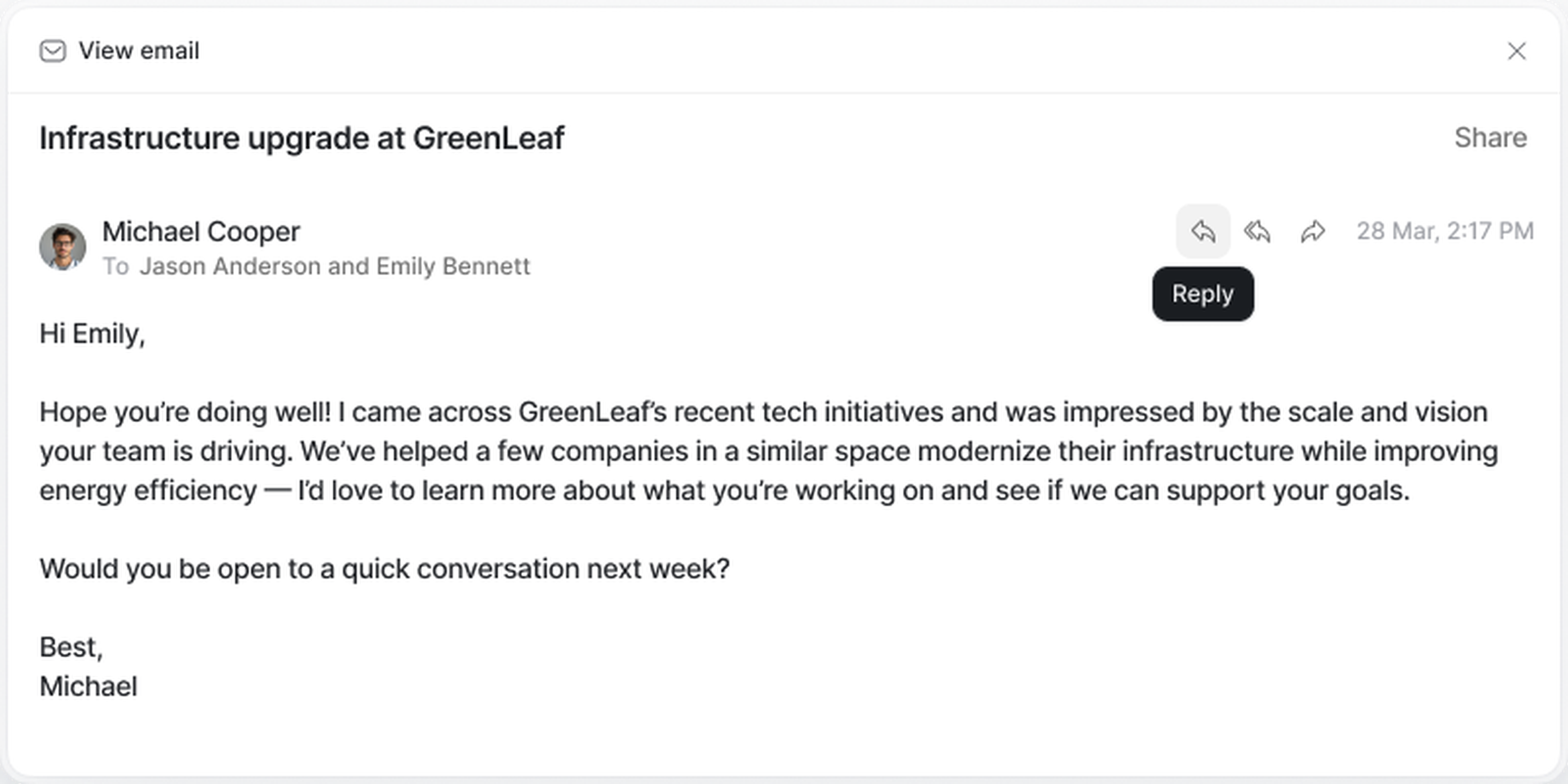1568x784 pixels.
Task: Click the Reply All double-arrow icon
Action: click(x=1258, y=231)
